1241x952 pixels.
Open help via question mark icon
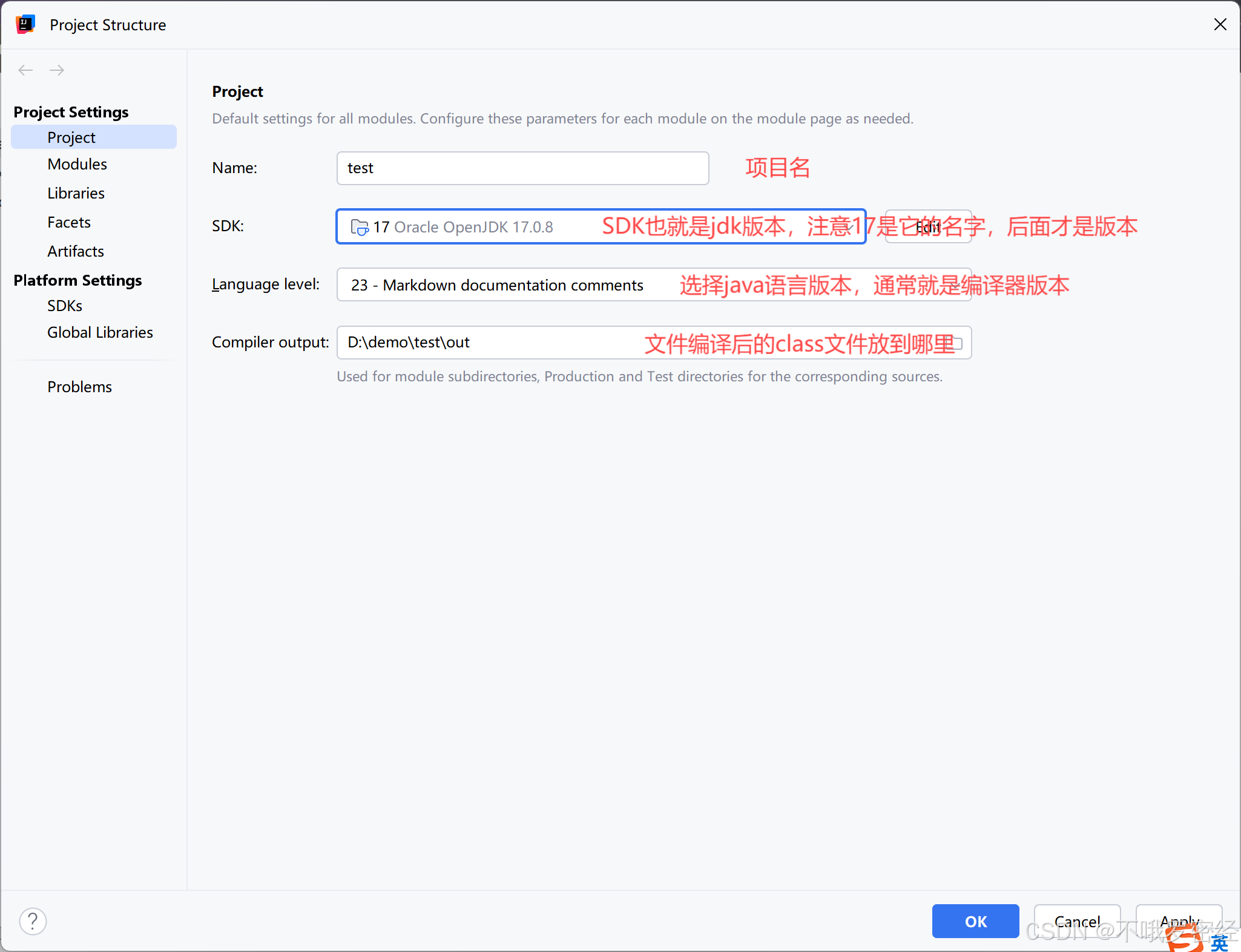click(x=33, y=921)
